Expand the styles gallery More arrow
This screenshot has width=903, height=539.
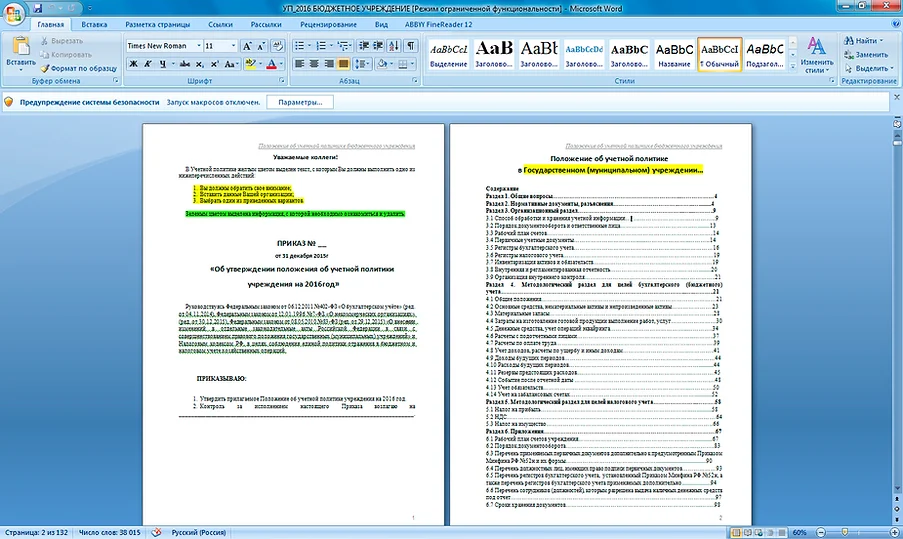(x=793, y=67)
